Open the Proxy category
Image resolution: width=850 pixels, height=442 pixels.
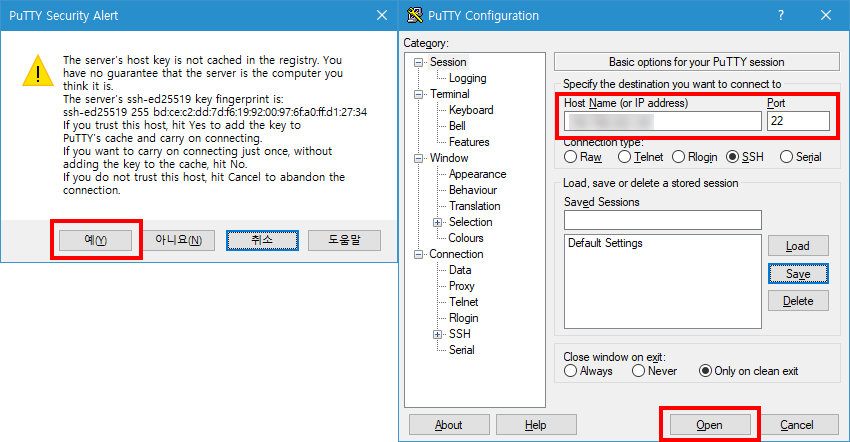tap(461, 286)
